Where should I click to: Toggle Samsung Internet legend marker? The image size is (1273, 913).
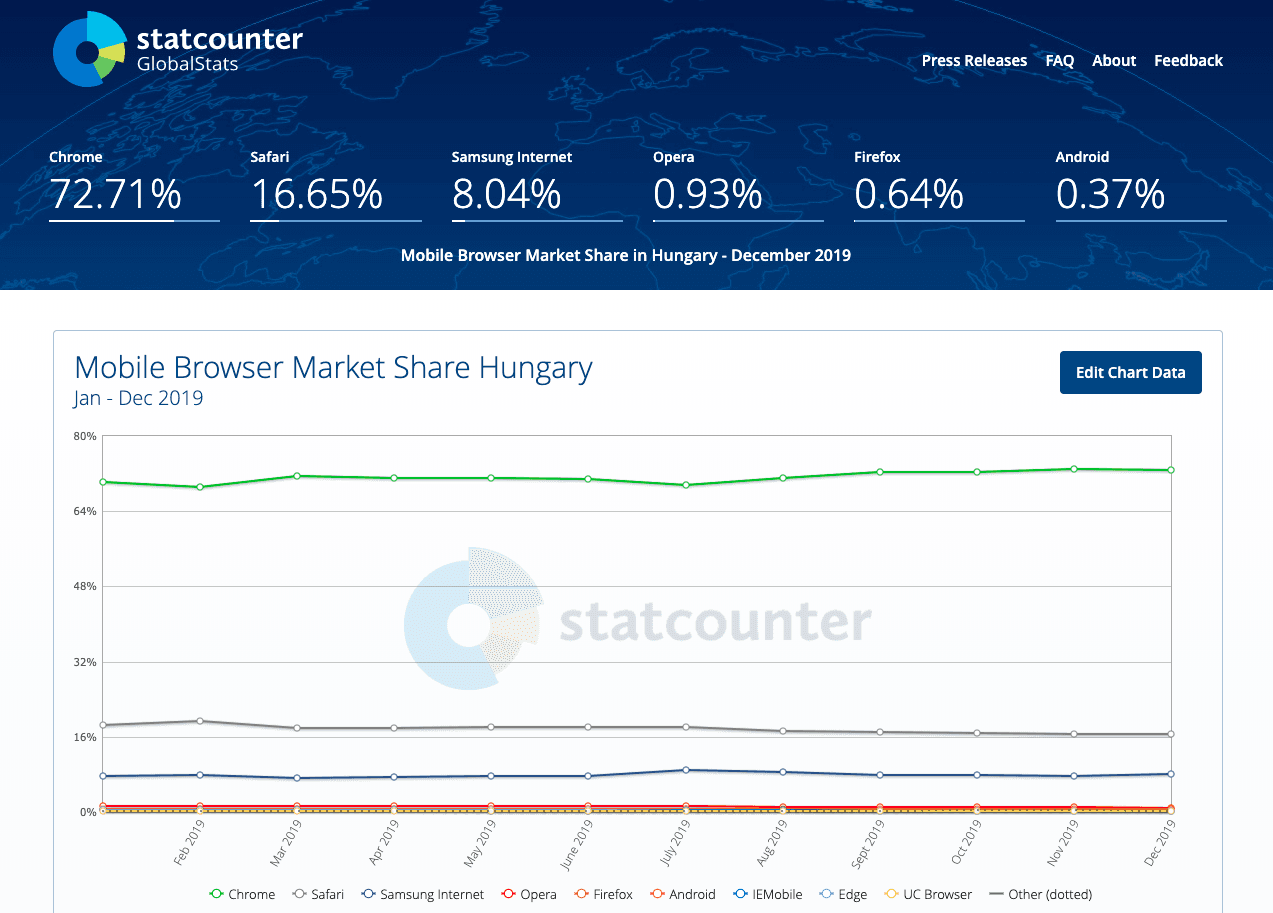369,894
